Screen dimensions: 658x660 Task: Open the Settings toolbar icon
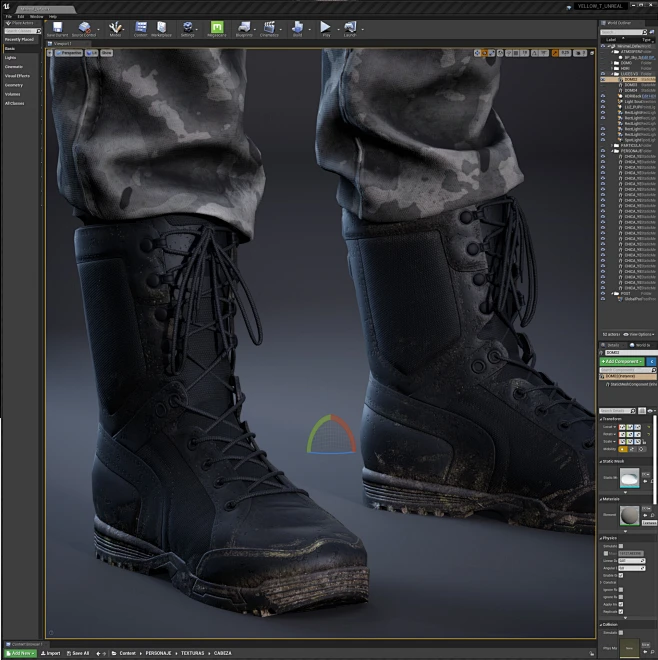click(187, 29)
